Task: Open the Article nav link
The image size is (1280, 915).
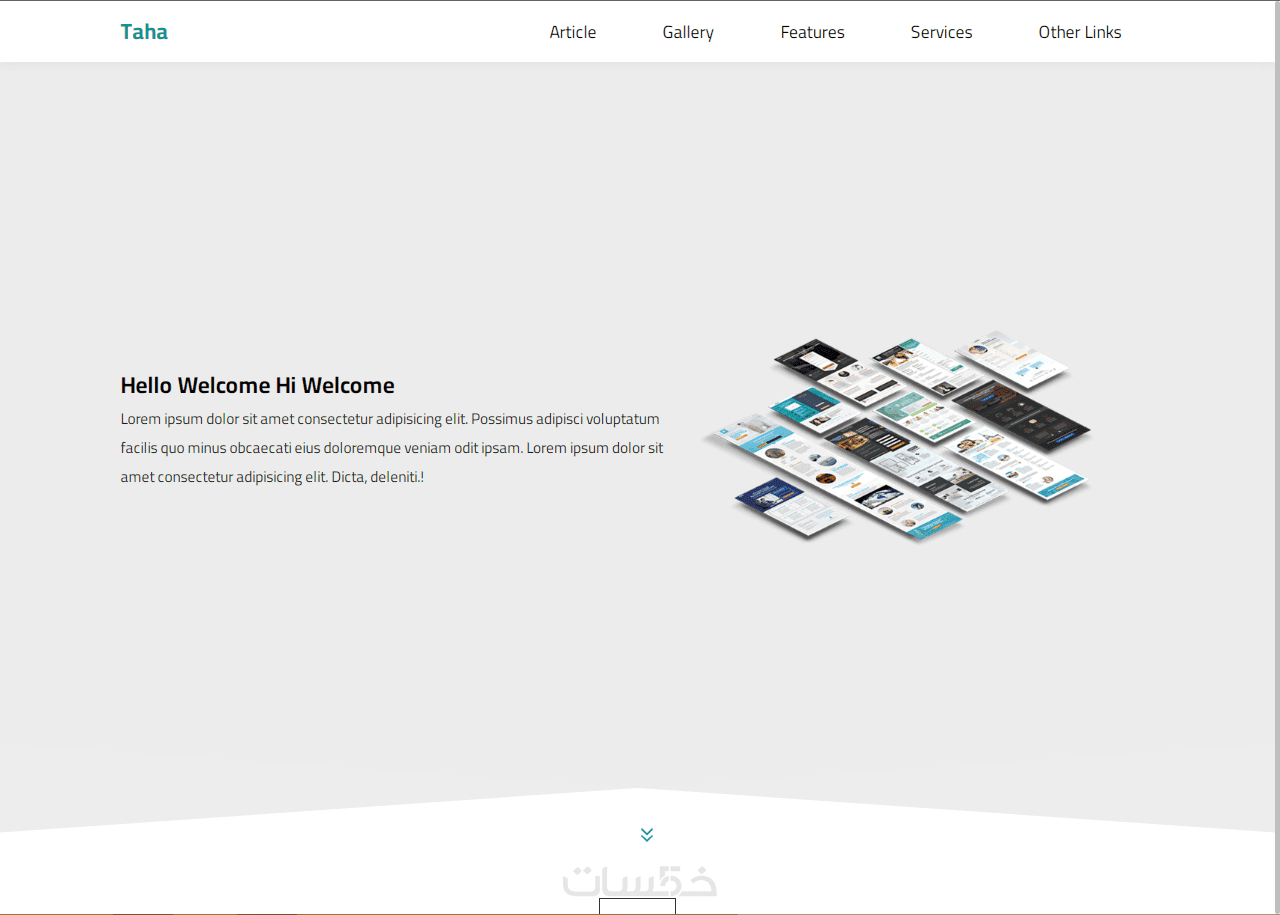Action: tap(573, 32)
